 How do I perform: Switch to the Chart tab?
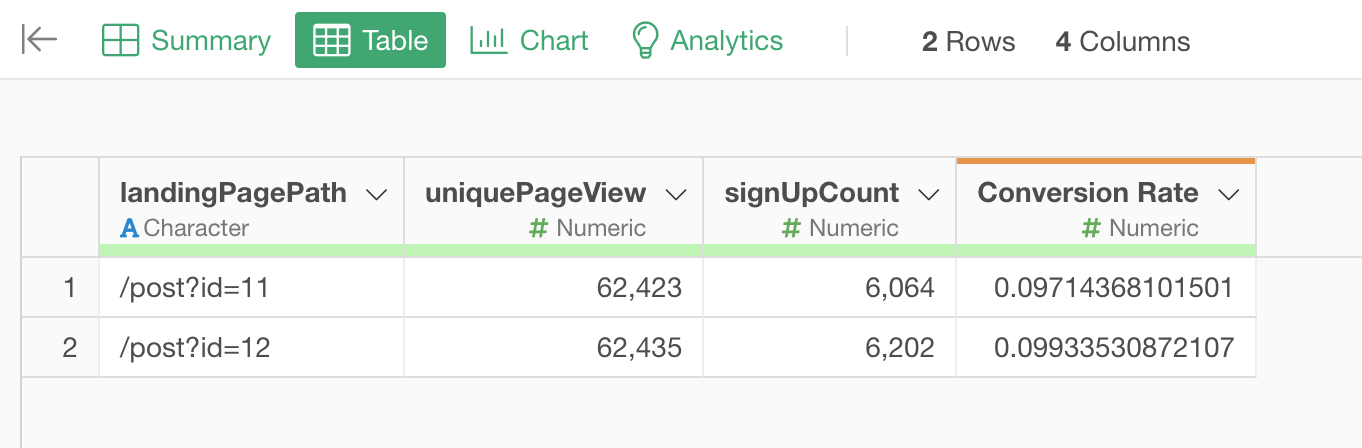[554, 41]
